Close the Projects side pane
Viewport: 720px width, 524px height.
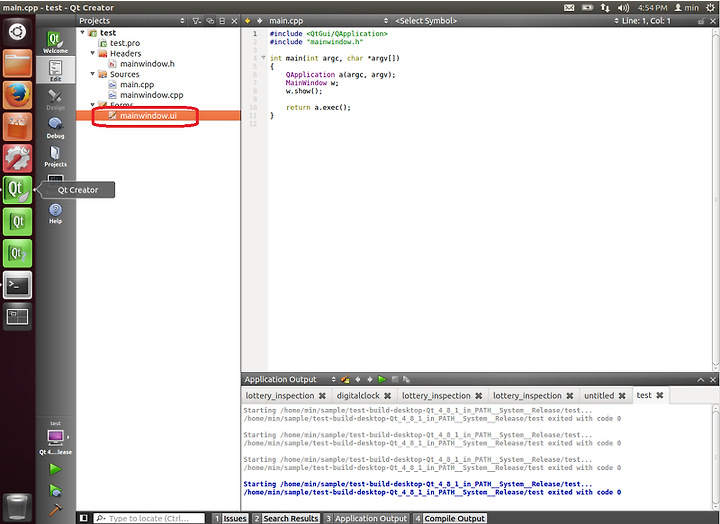pyautogui.click(x=234, y=21)
